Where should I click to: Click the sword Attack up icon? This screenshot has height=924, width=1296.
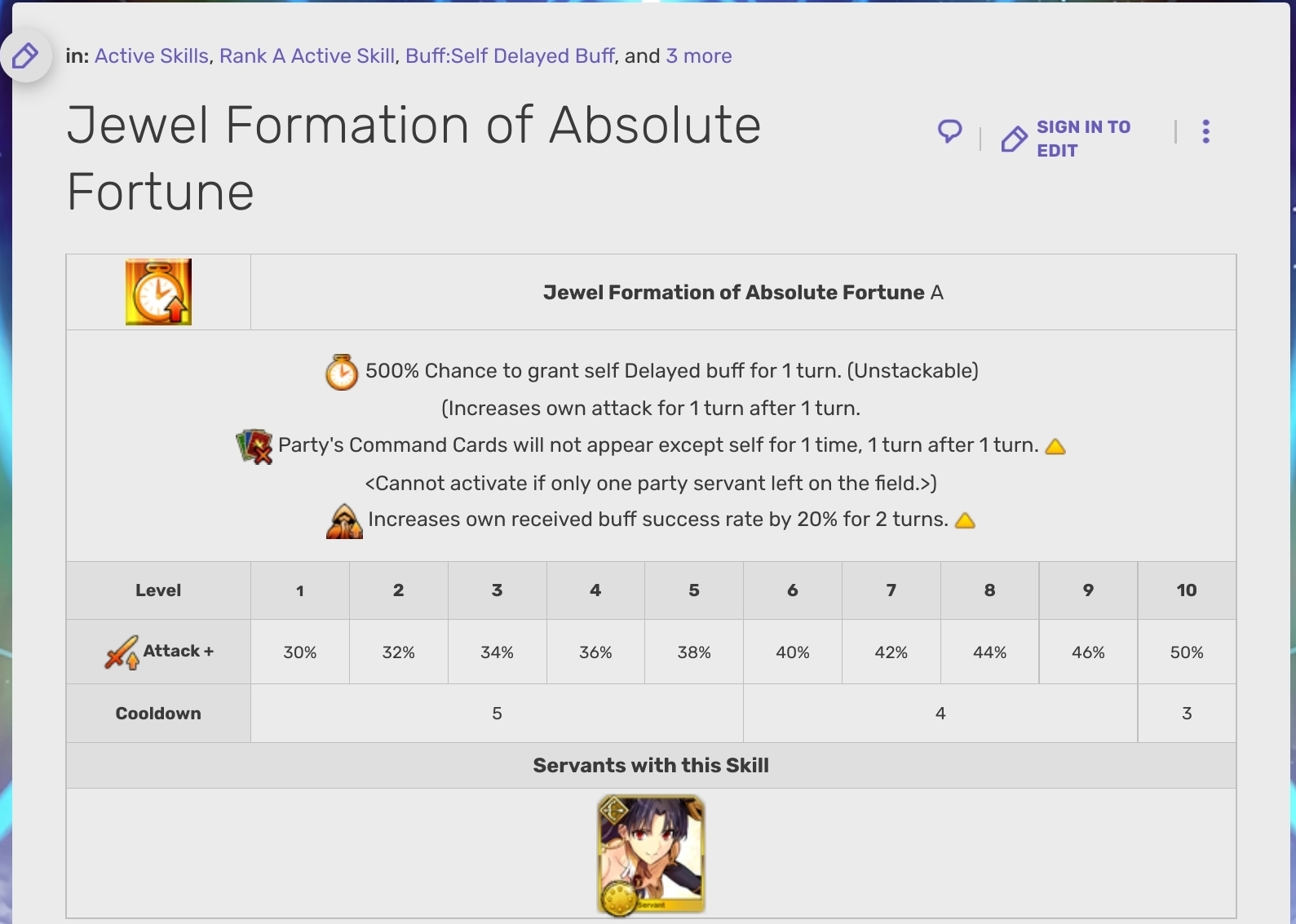click(122, 652)
